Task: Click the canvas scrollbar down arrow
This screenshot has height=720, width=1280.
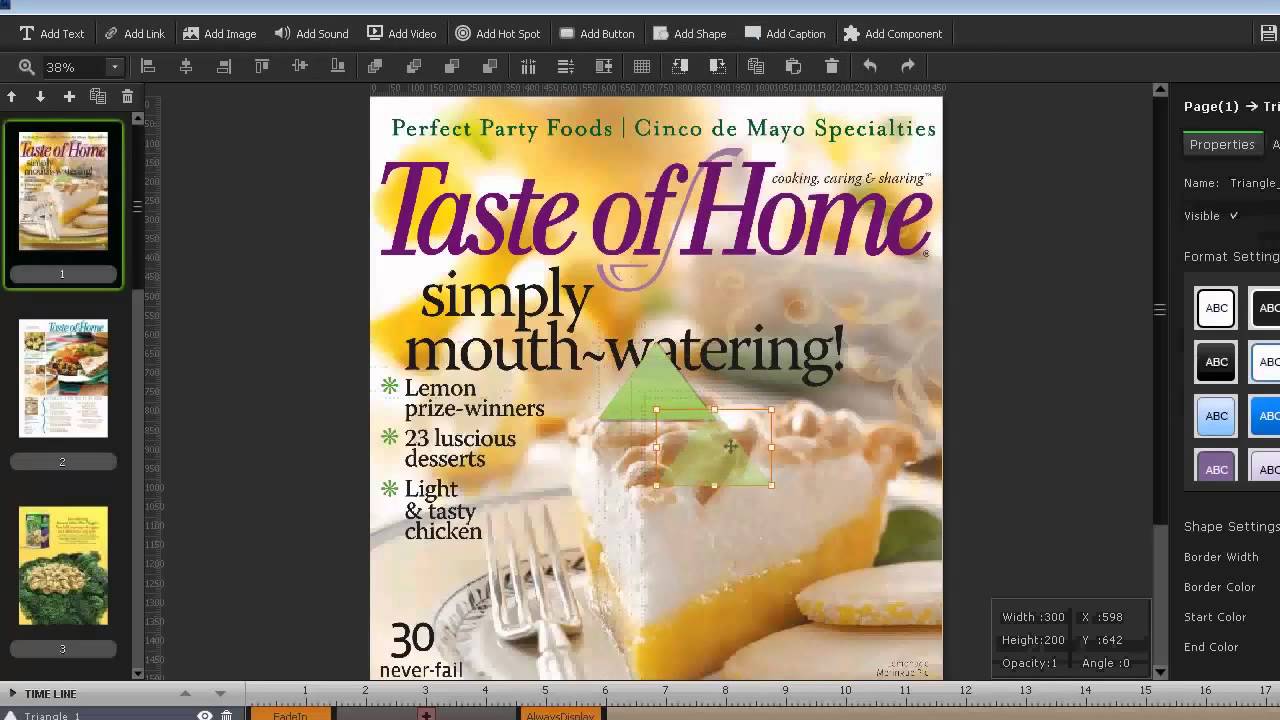Action: [x=1160, y=673]
